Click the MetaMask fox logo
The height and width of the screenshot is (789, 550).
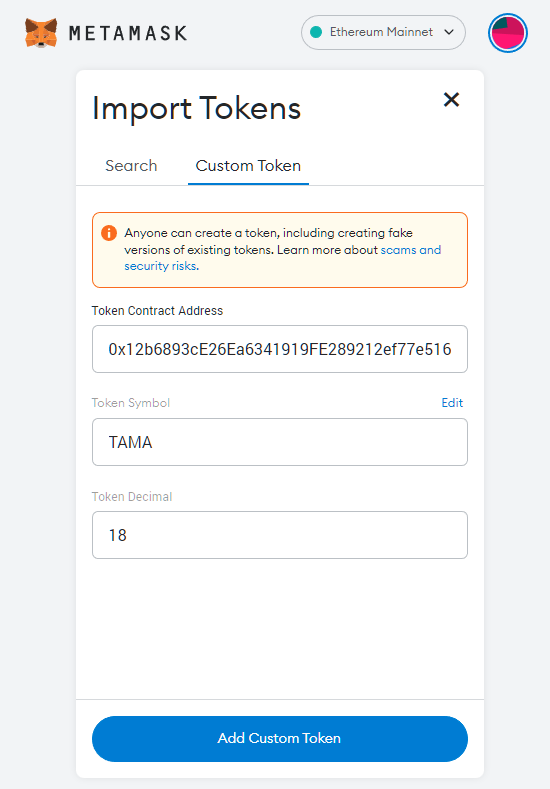pyautogui.click(x=41, y=33)
